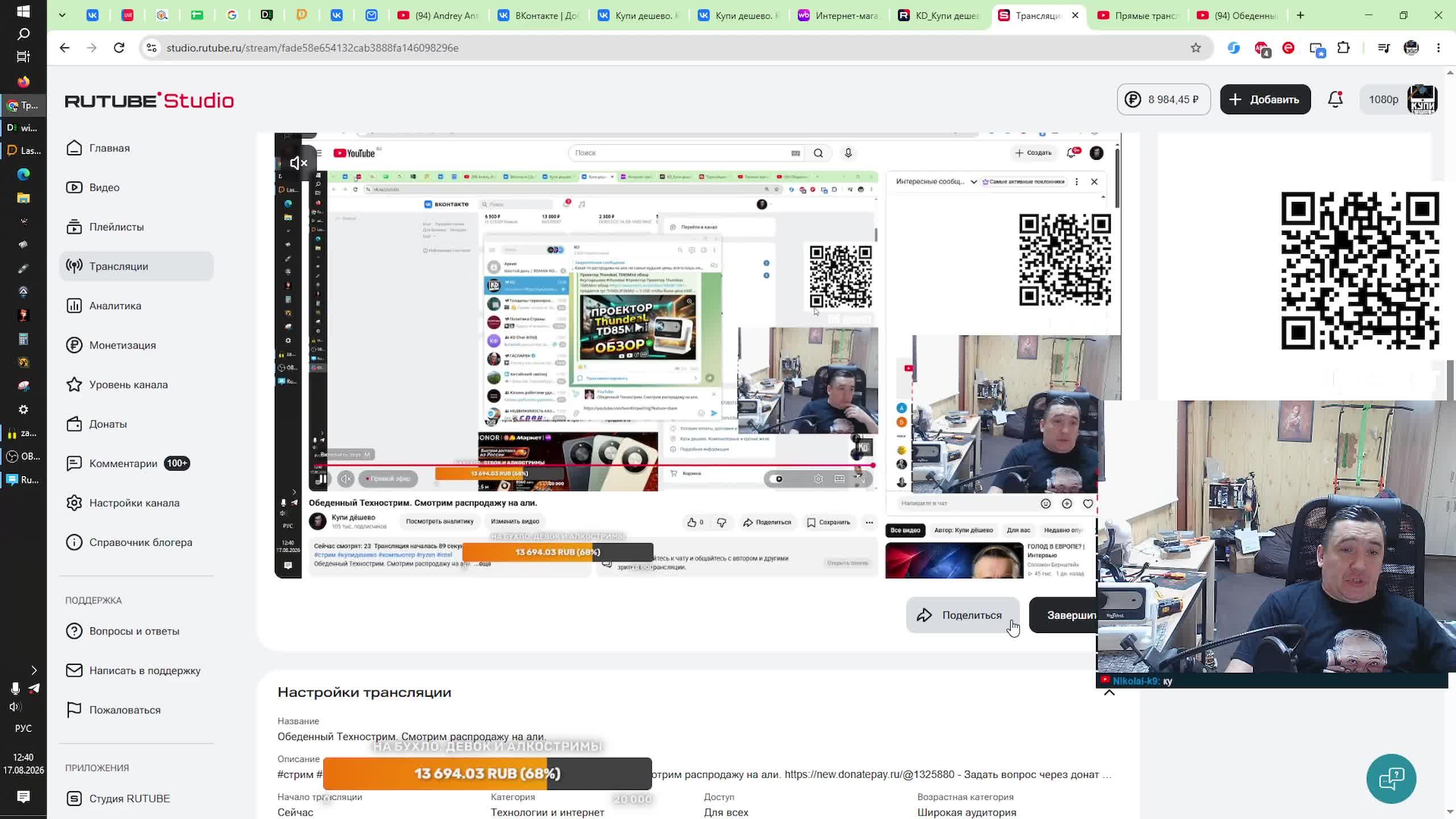This screenshot has width=1456, height=819.
Task: Open Windows notification center icon
Action: pos(23,796)
